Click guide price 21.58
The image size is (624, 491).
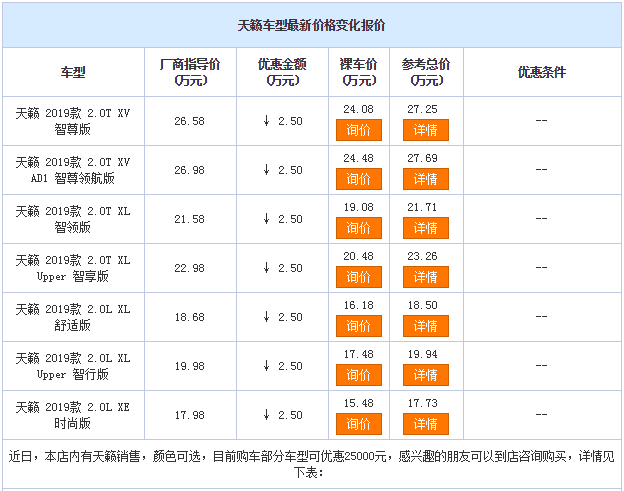pyautogui.click(x=189, y=219)
